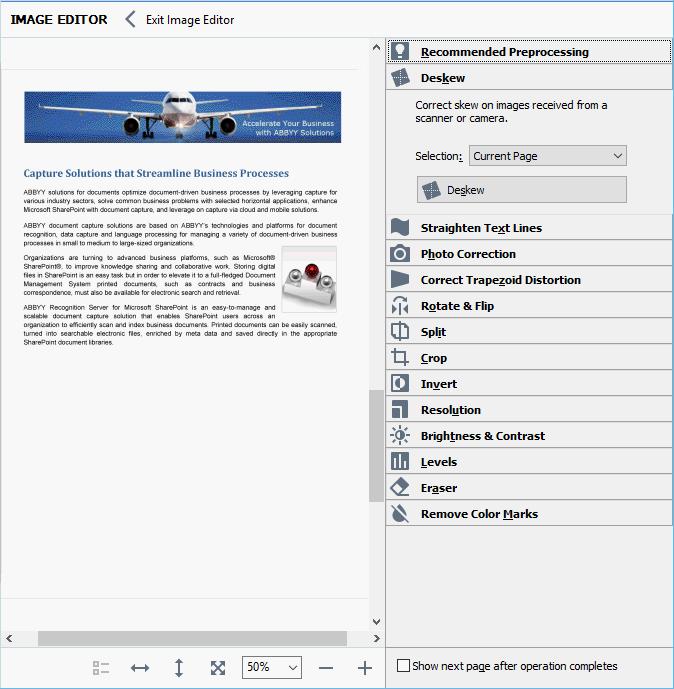Screen dimensions: 674x689
Task: Expand the Split section
Action: click(529, 331)
